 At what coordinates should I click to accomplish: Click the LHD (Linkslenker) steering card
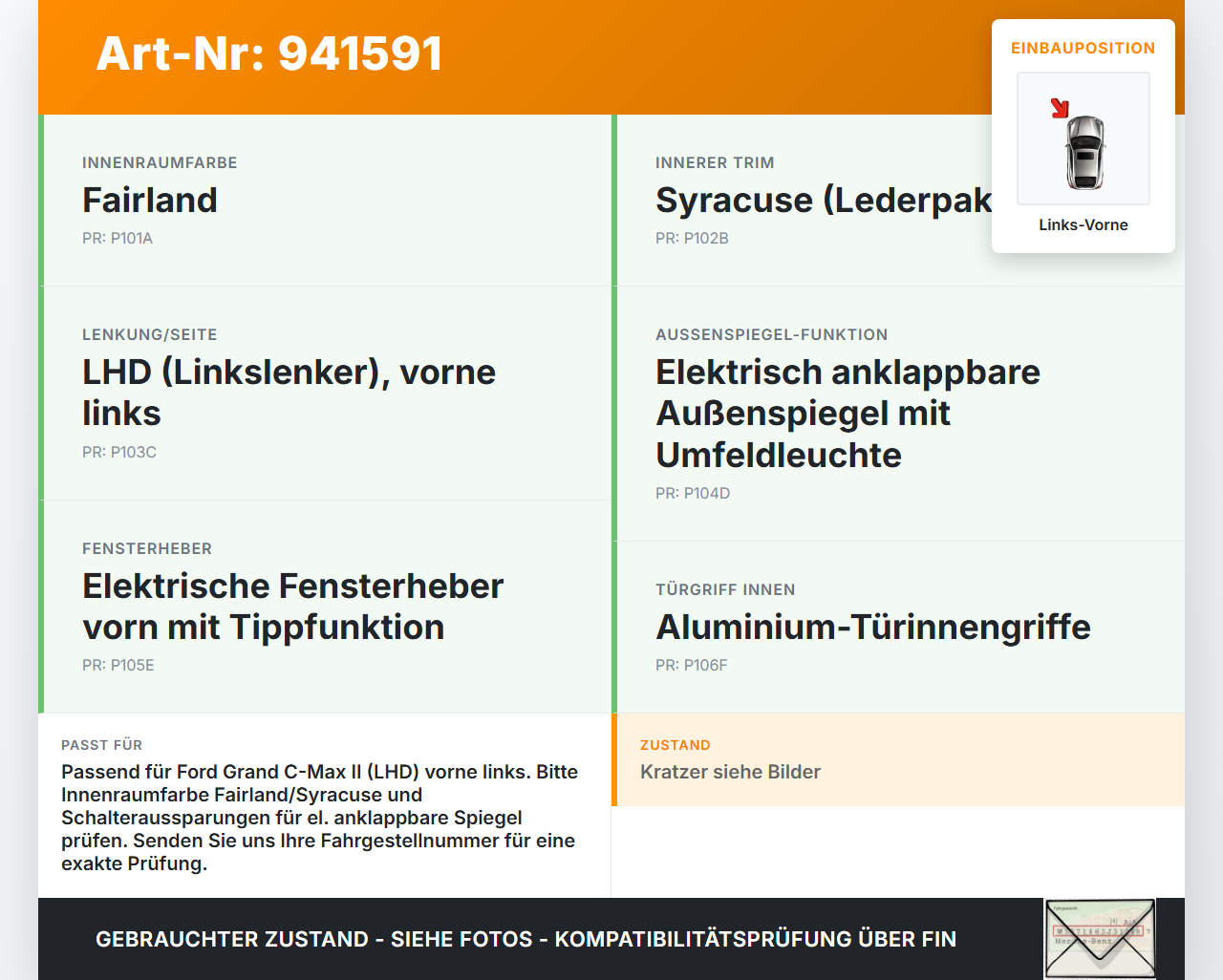coord(325,394)
